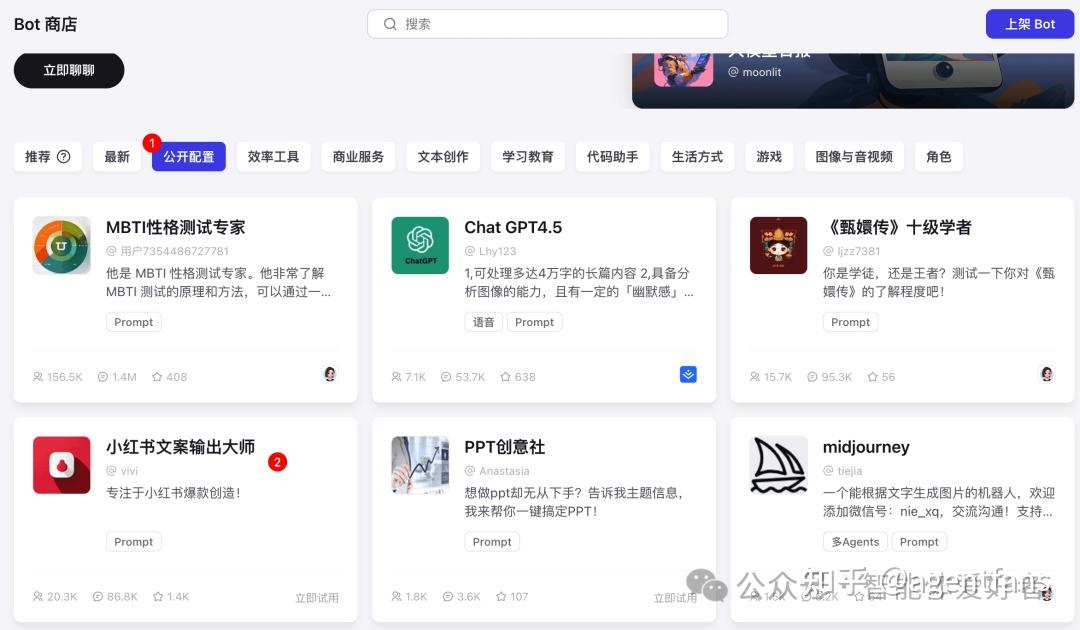Click the 上架 Bot button
This screenshot has width=1080, height=630.
coord(1030,23)
